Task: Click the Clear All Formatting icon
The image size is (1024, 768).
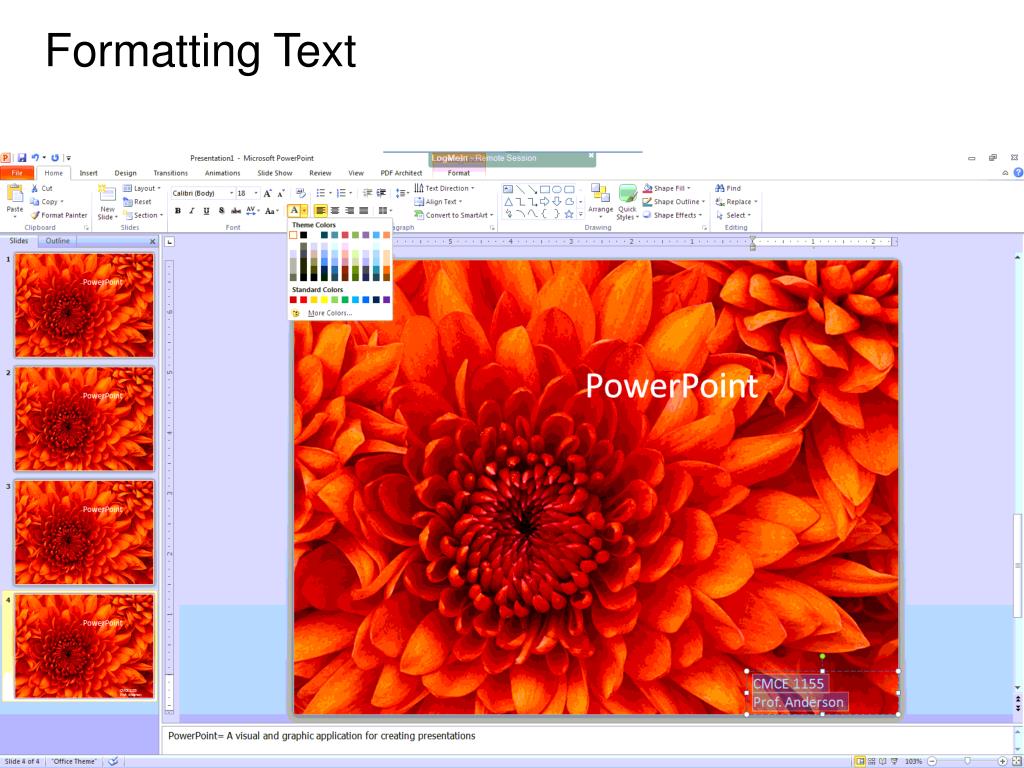Action: [300, 193]
